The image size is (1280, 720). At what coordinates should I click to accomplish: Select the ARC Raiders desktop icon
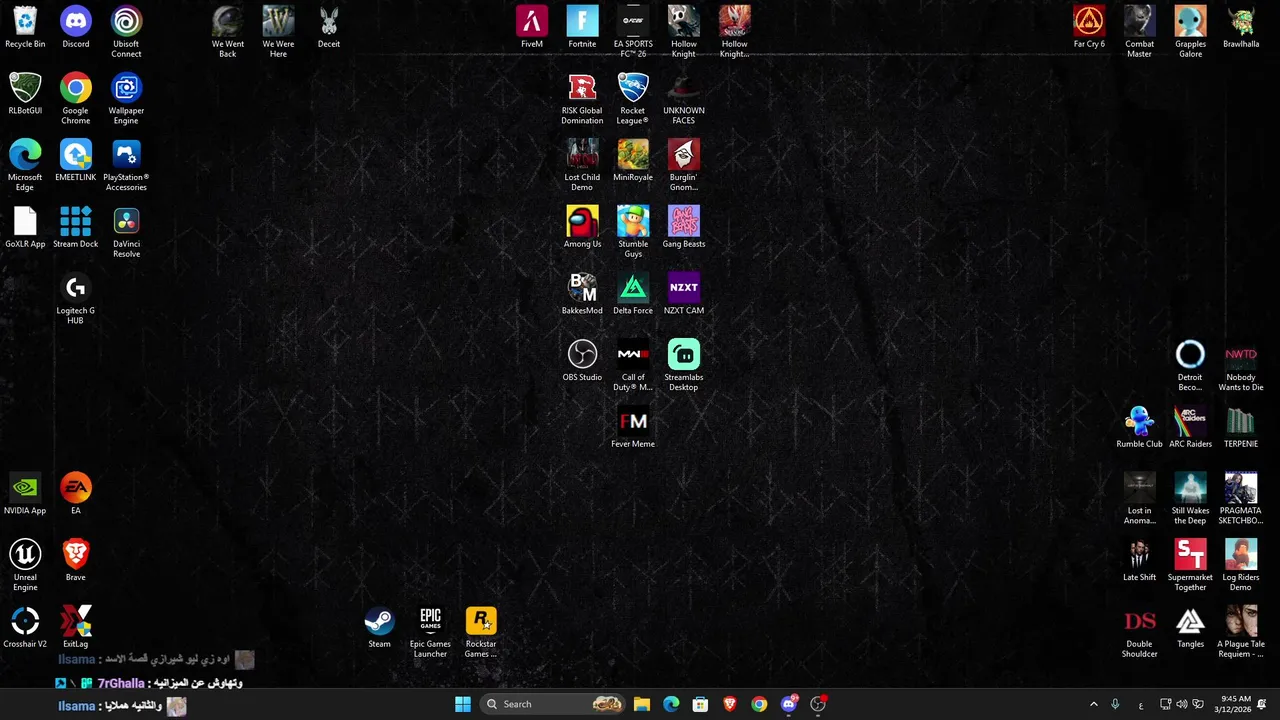1190,428
